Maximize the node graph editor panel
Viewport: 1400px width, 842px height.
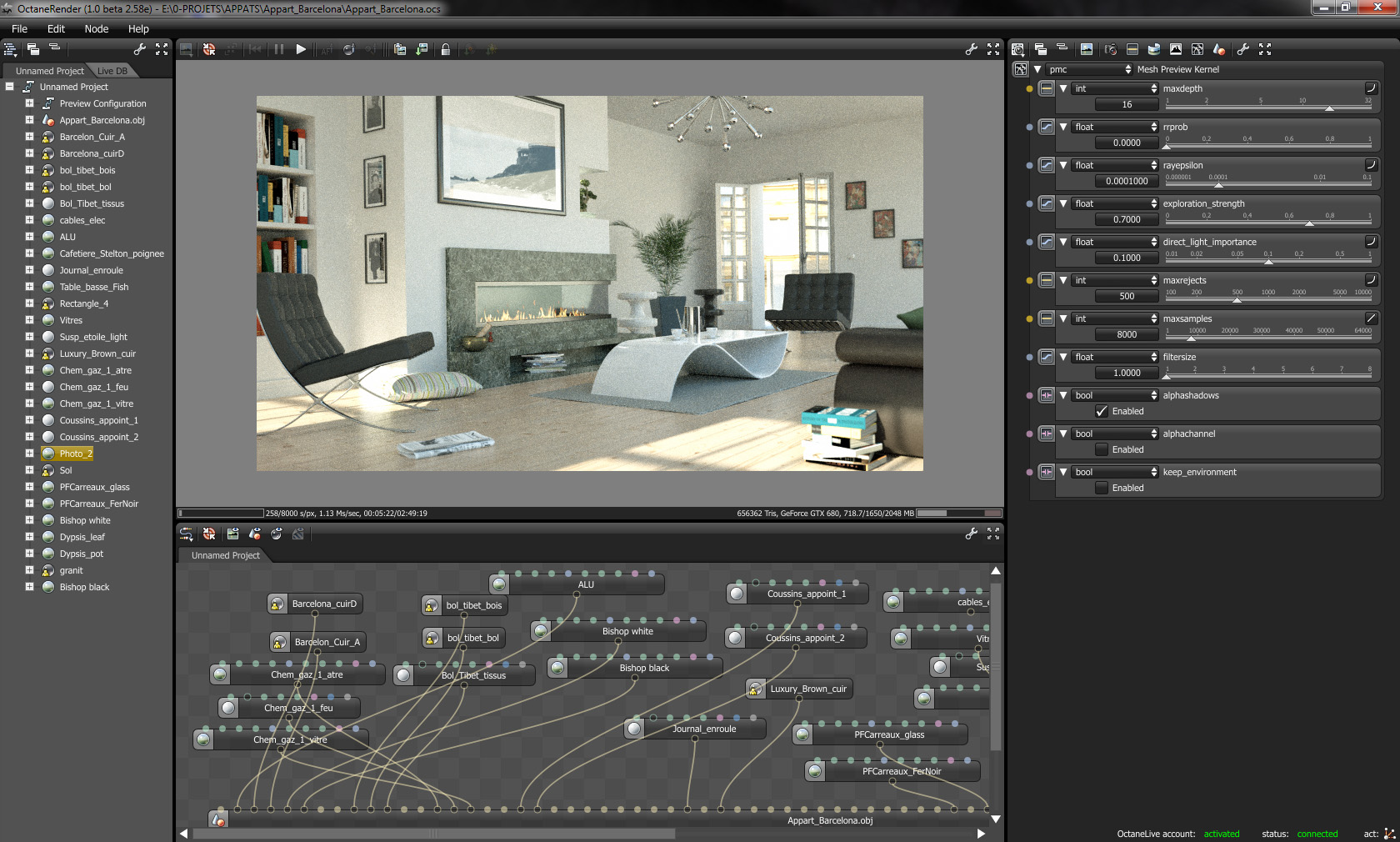(x=993, y=534)
